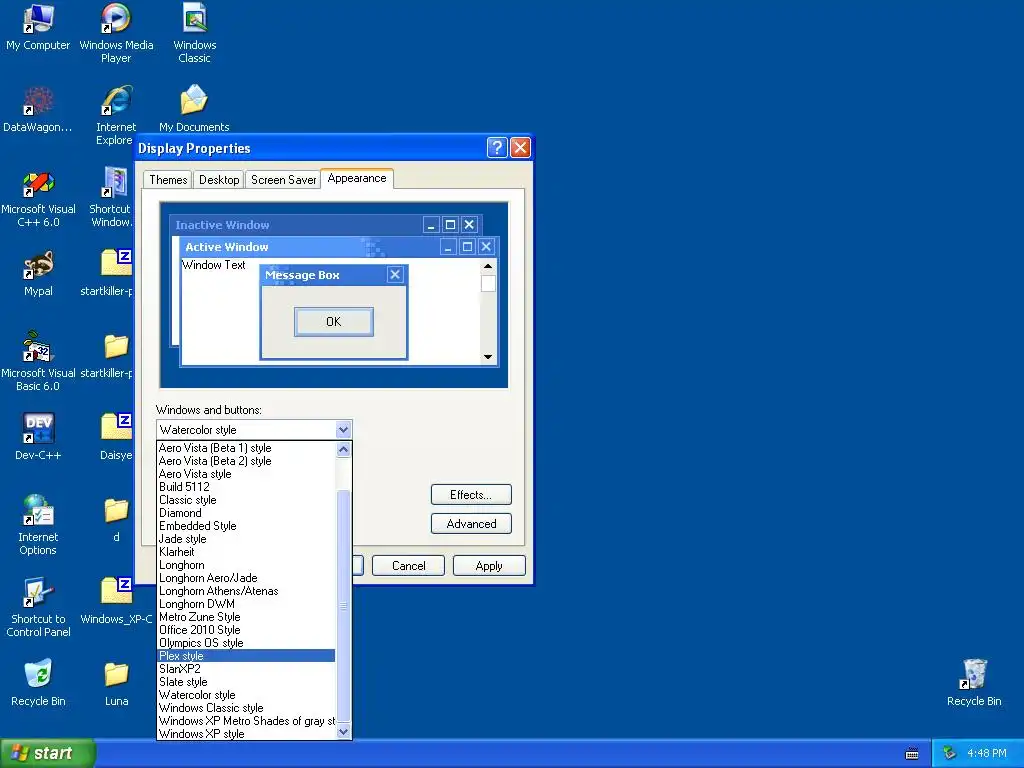1024x768 pixels.
Task: Choose Aero Vista style option
Action: (247, 474)
